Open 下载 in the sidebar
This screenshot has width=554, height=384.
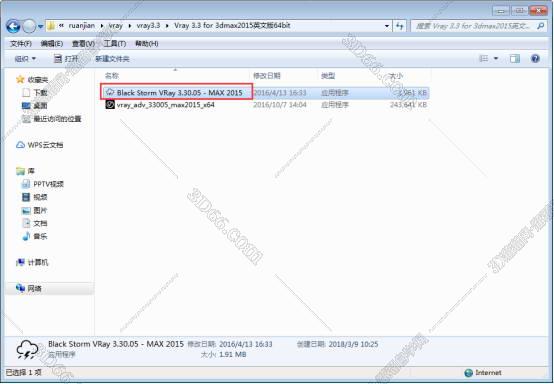click(x=40, y=93)
